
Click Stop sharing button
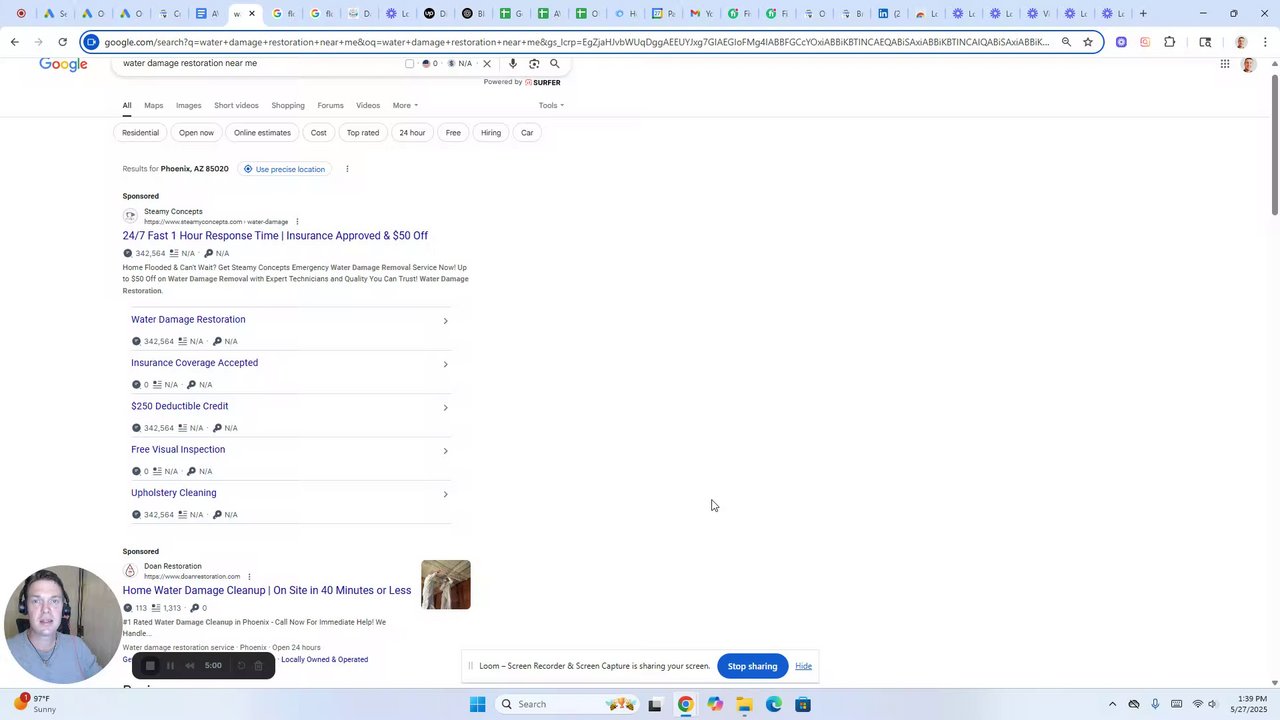[752, 666]
